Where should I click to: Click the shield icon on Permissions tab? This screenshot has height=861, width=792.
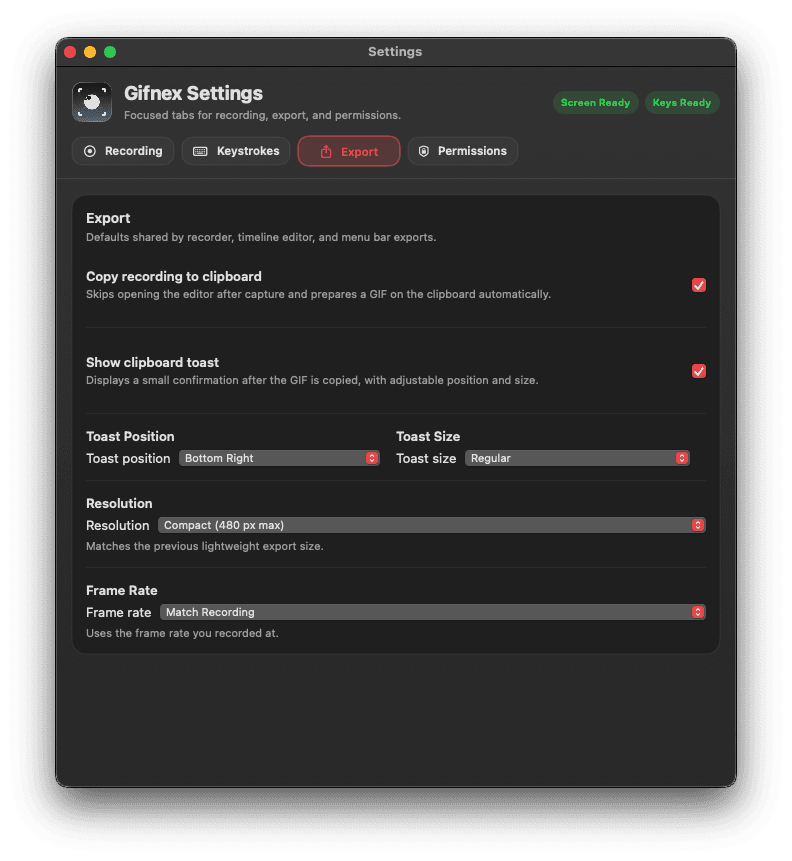423,151
